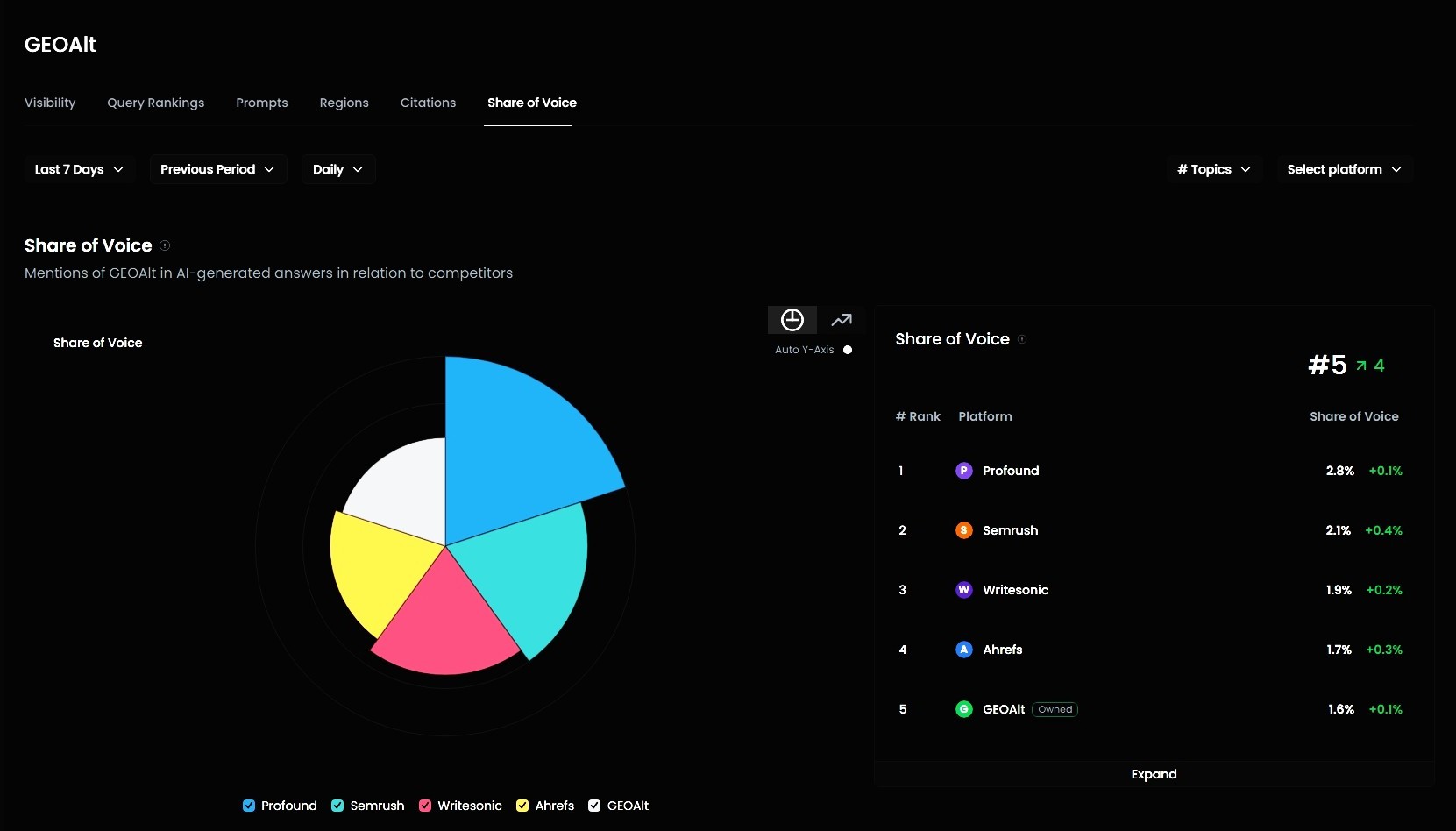
Task: Click the GEOAlt platform icon in row 5
Action: pyautogui.click(x=964, y=709)
